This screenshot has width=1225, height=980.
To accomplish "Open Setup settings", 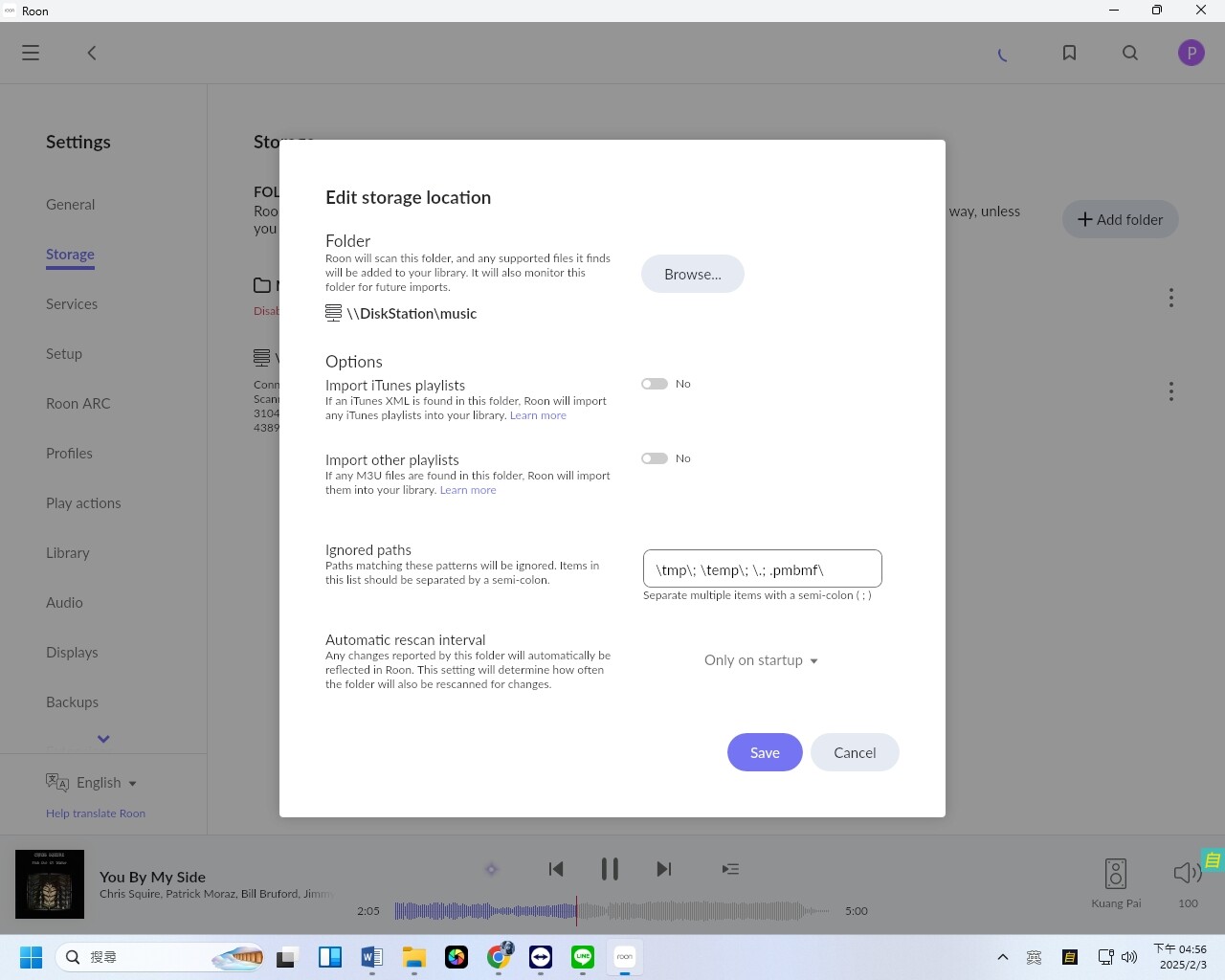I will coord(64,354).
